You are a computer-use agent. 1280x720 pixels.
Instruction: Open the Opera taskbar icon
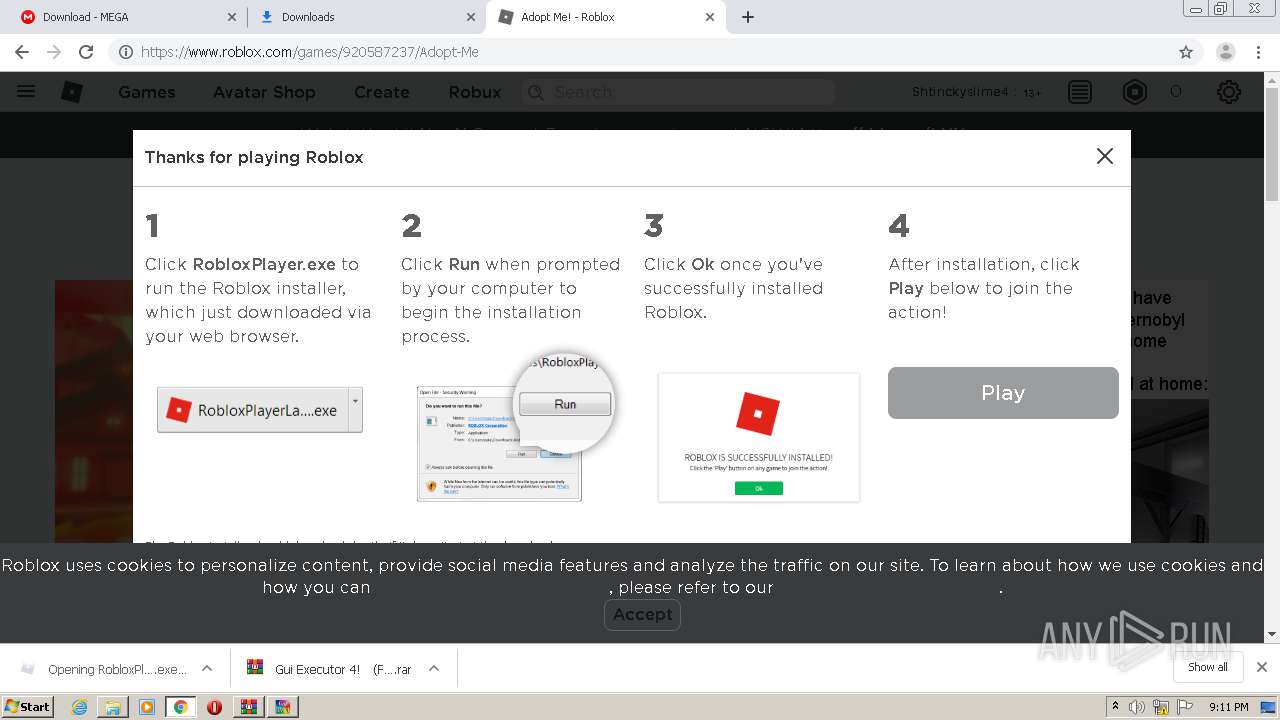tap(214, 707)
